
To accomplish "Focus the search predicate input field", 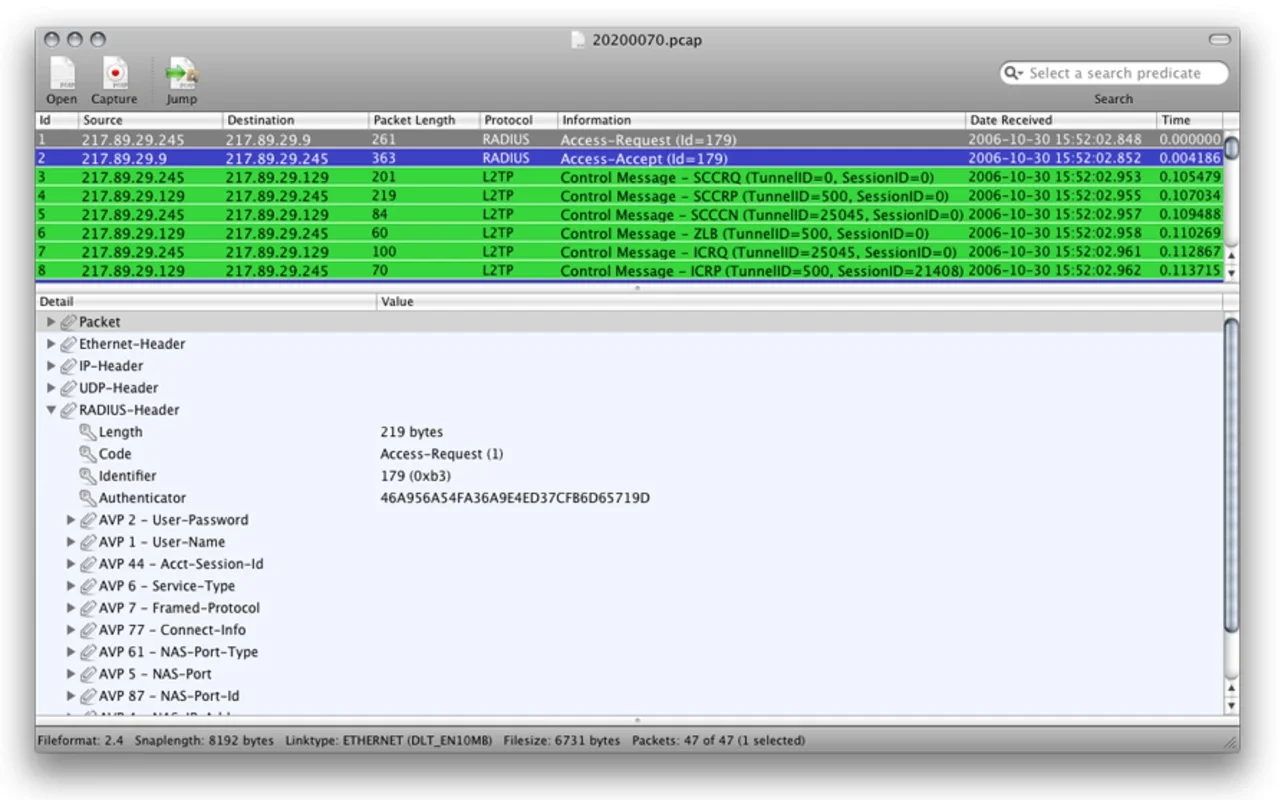I will [x=1115, y=73].
